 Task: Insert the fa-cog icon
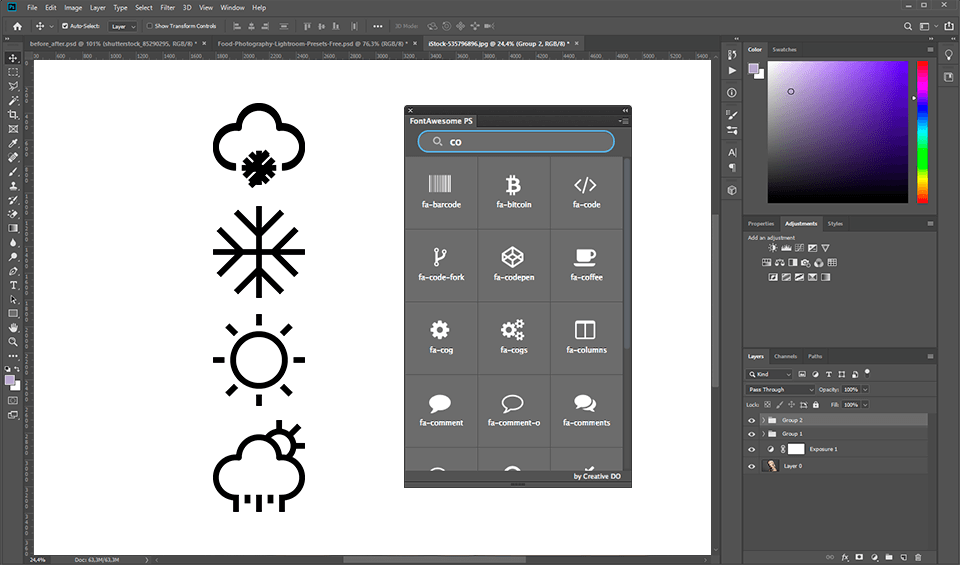(x=441, y=338)
